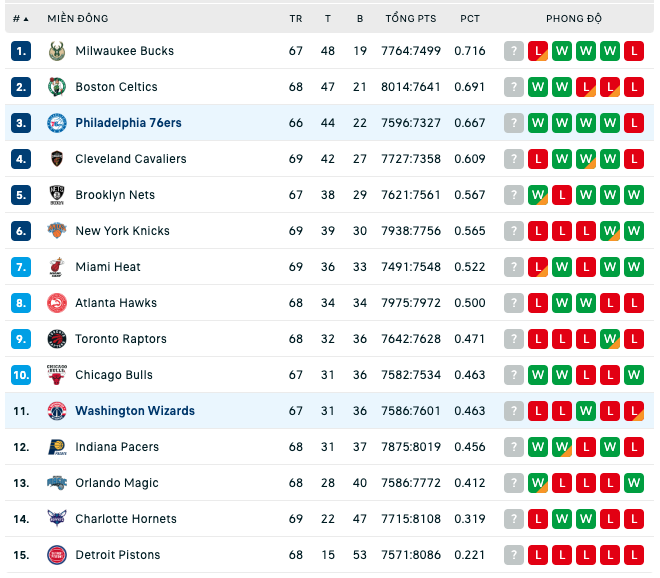Click the Chicago Bulls team logo

tap(57, 375)
